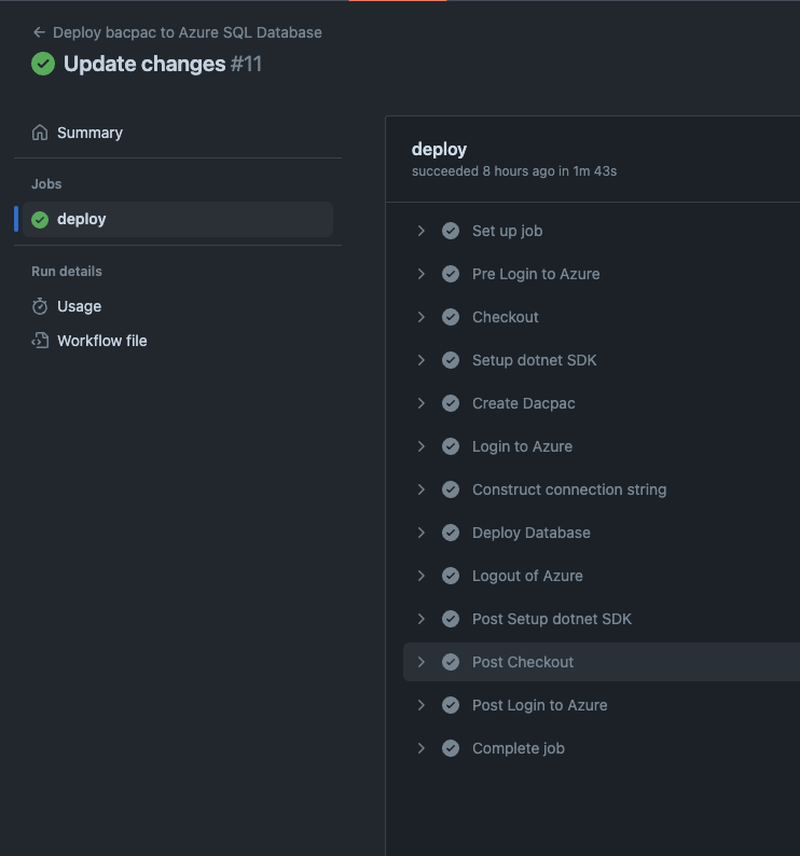Viewport: 800px width, 856px height.
Task: Expand the Login to Azure step logs
Action: (x=421, y=446)
